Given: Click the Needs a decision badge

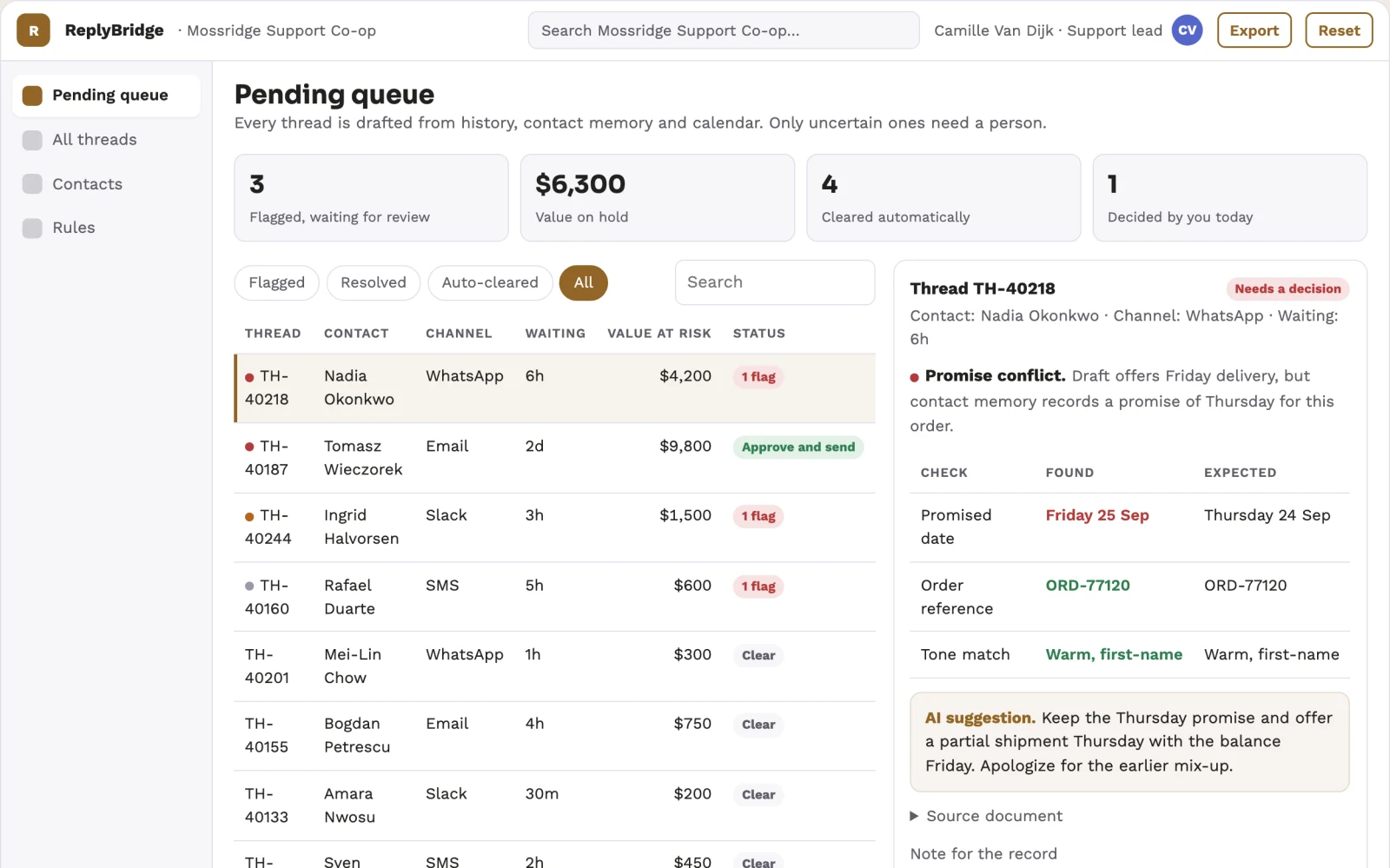Looking at the screenshot, I should [1287, 288].
